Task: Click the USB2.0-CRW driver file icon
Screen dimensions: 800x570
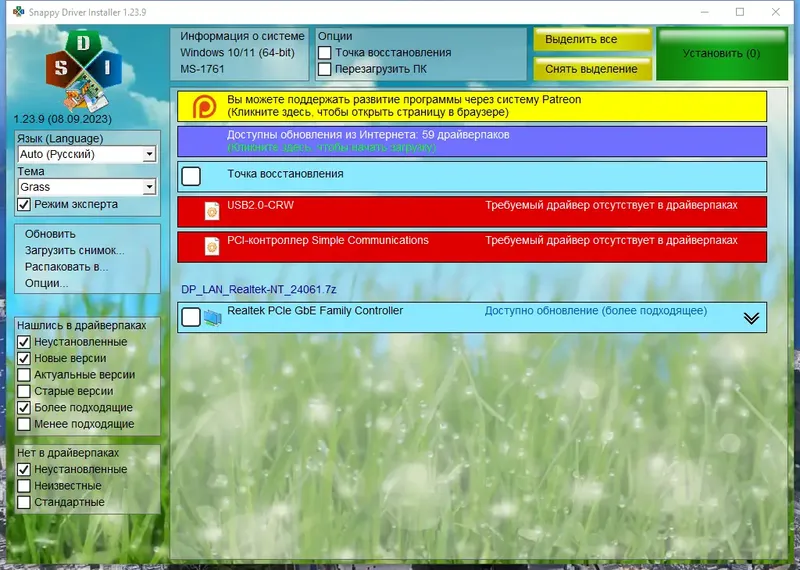Action: click(212, 211)
